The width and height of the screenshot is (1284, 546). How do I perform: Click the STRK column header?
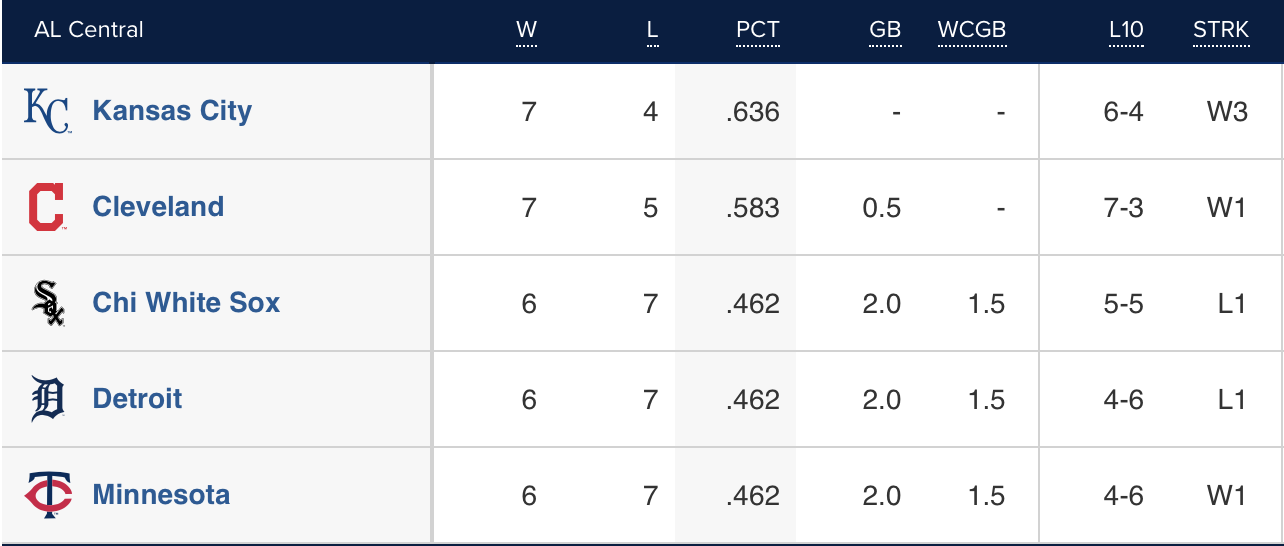click(1220, 30)
